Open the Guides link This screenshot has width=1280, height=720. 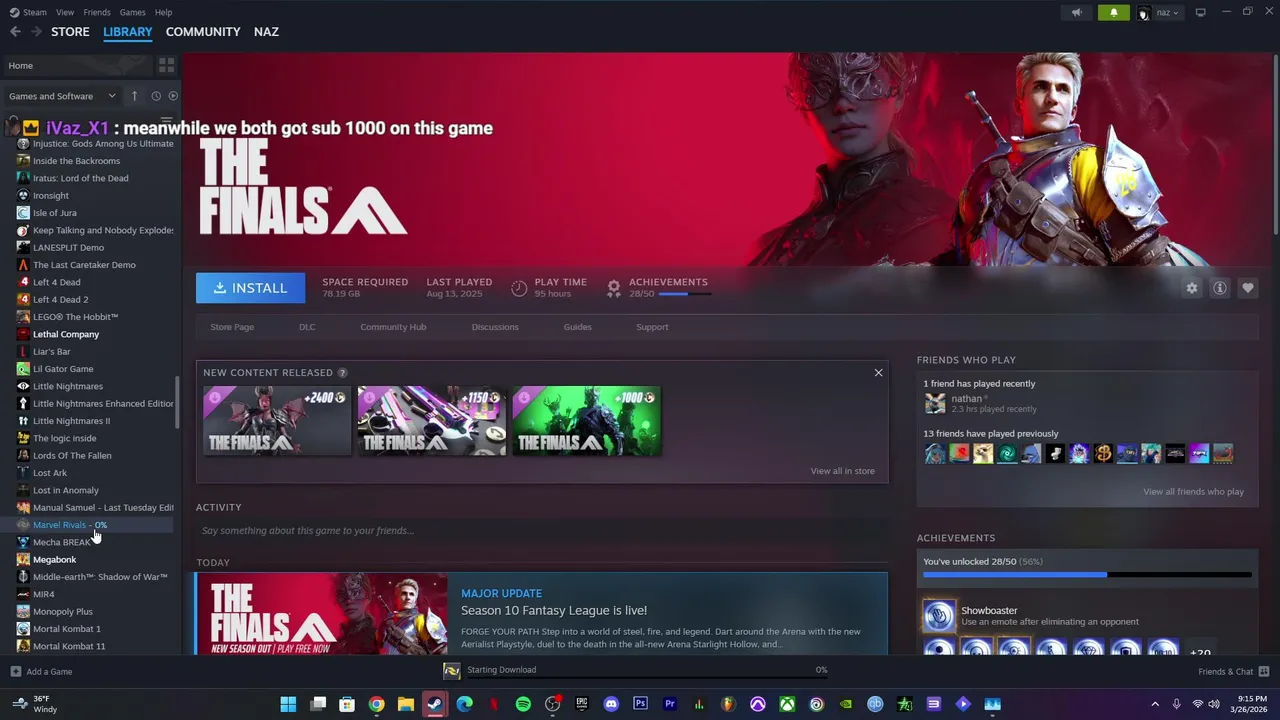coord(577,327)
